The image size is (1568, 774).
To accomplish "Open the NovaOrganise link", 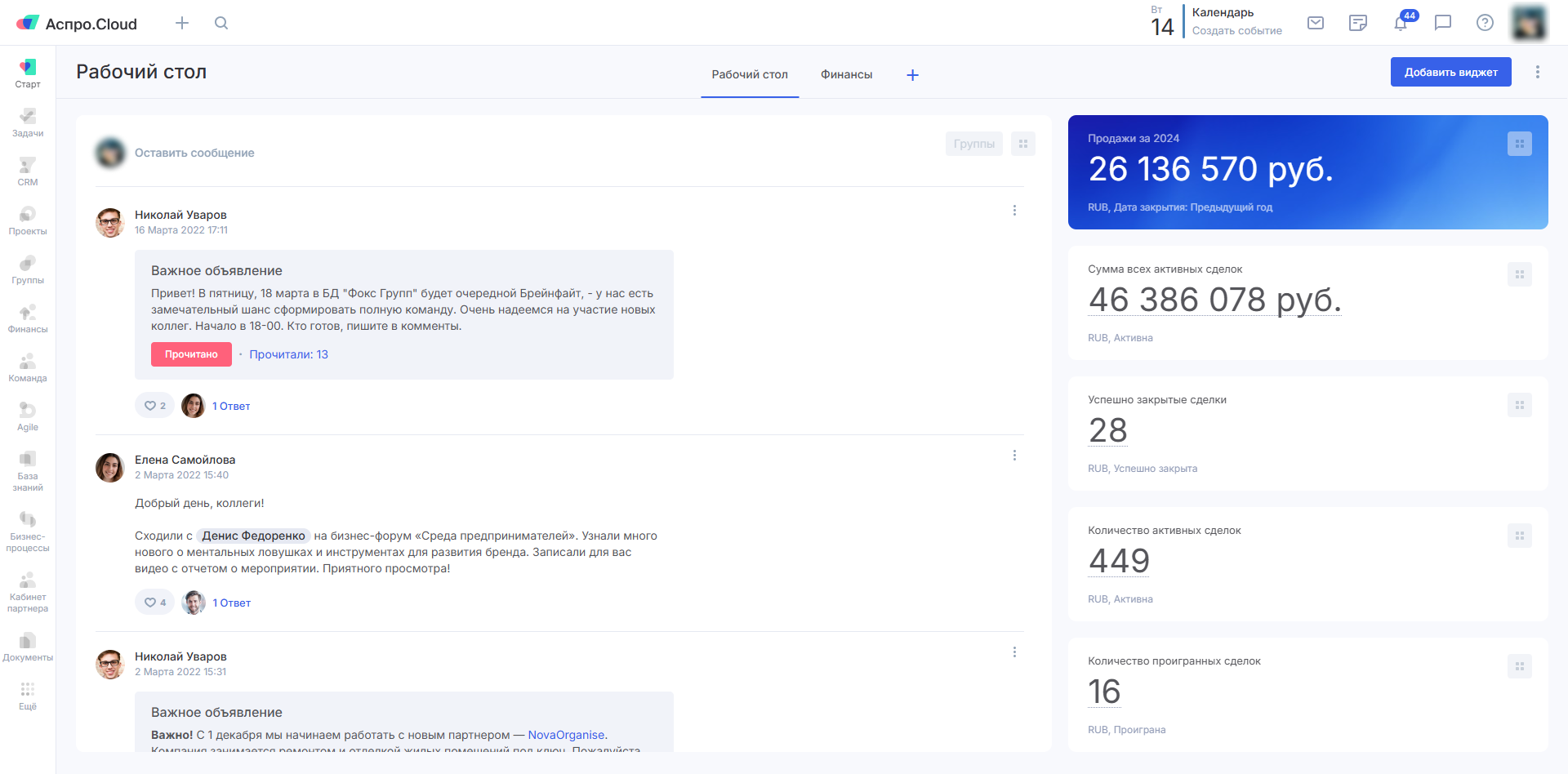I will tap(566, 735).
